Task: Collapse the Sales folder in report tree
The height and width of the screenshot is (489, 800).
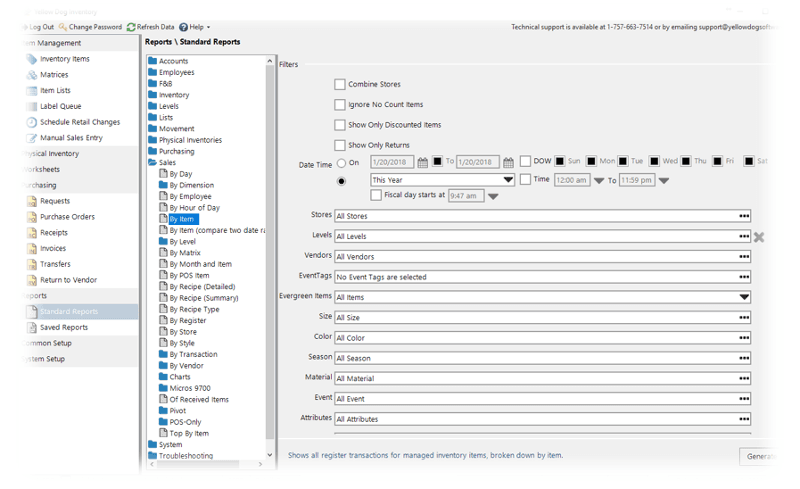Action: click(152, 162)
